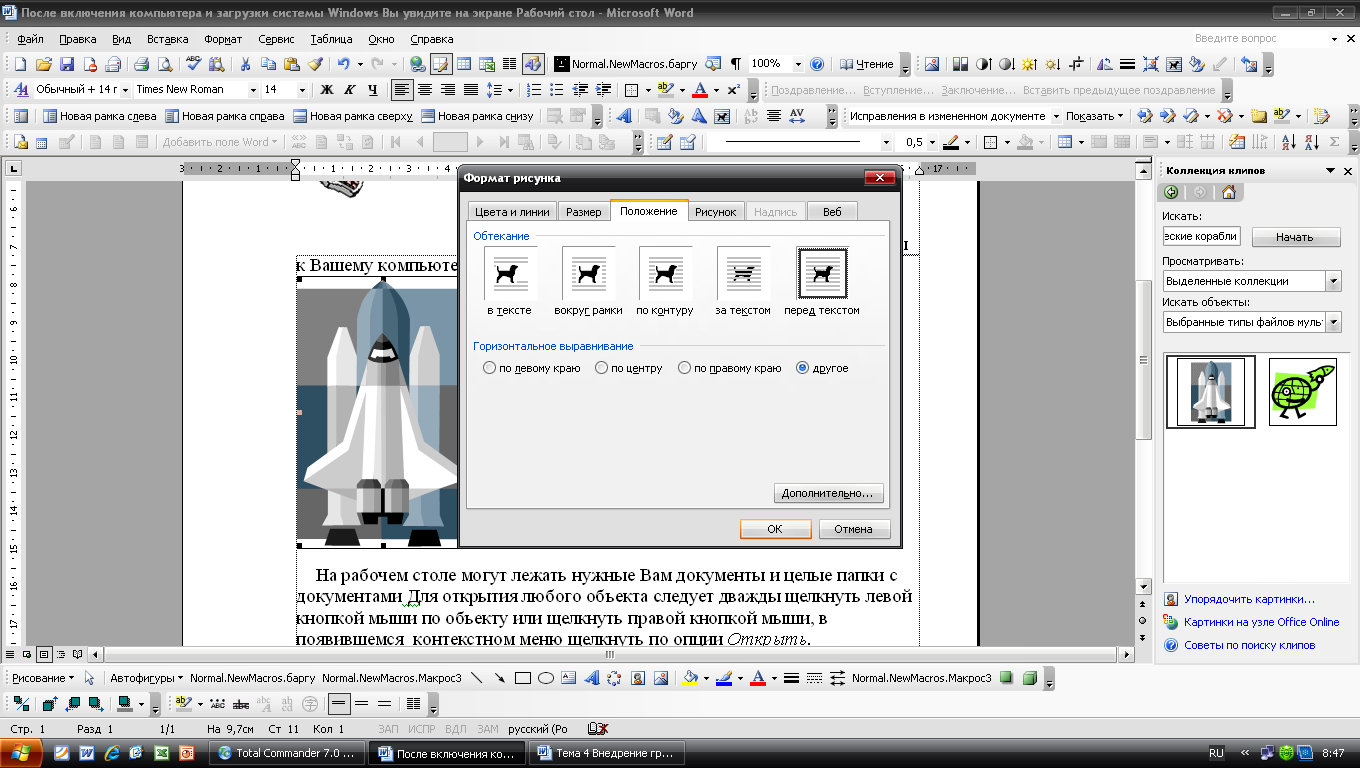1360x768 pixels.
Task: Click the font color red A button
Action: coord(699,90)
